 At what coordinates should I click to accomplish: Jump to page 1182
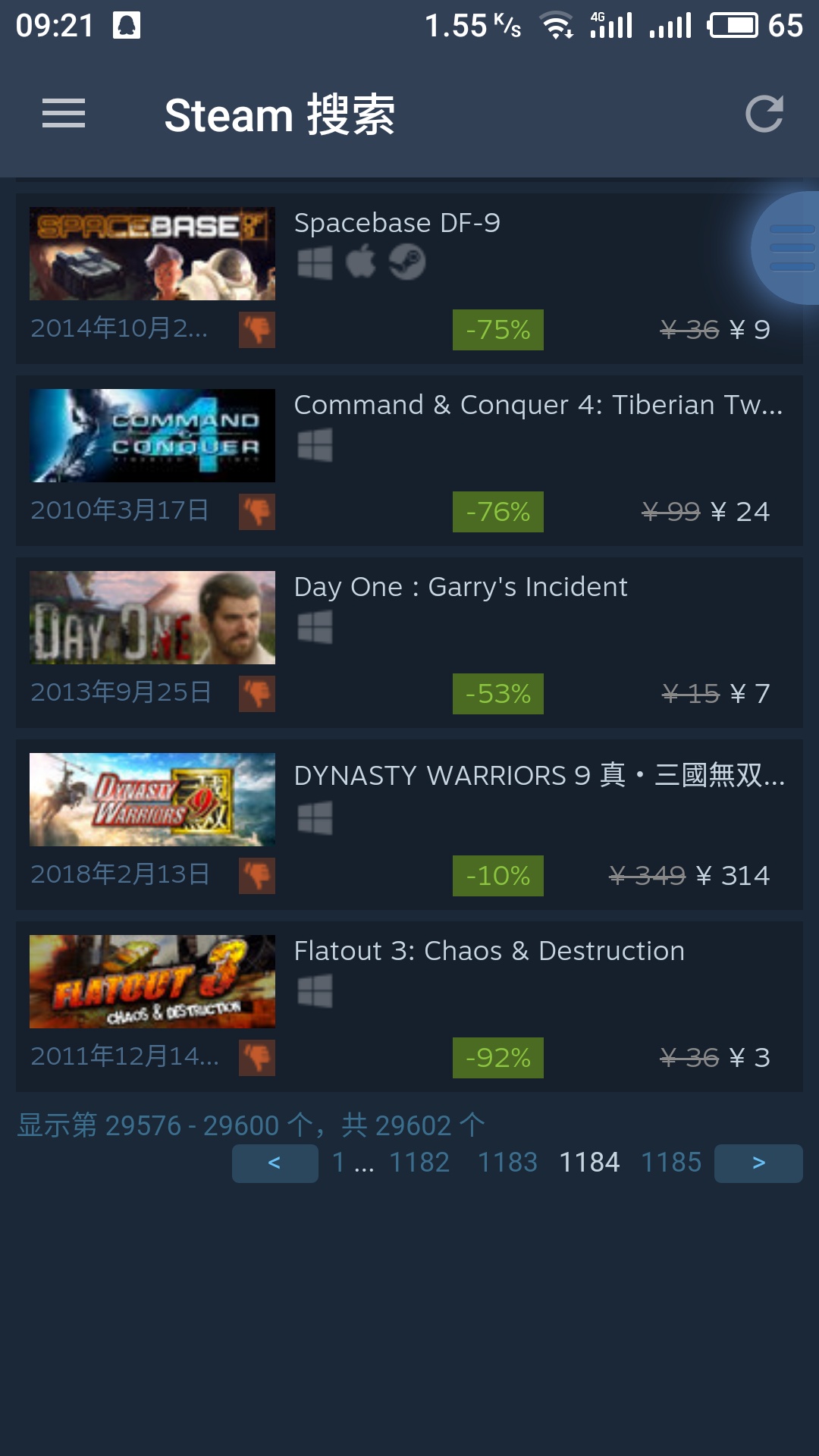419,1163
